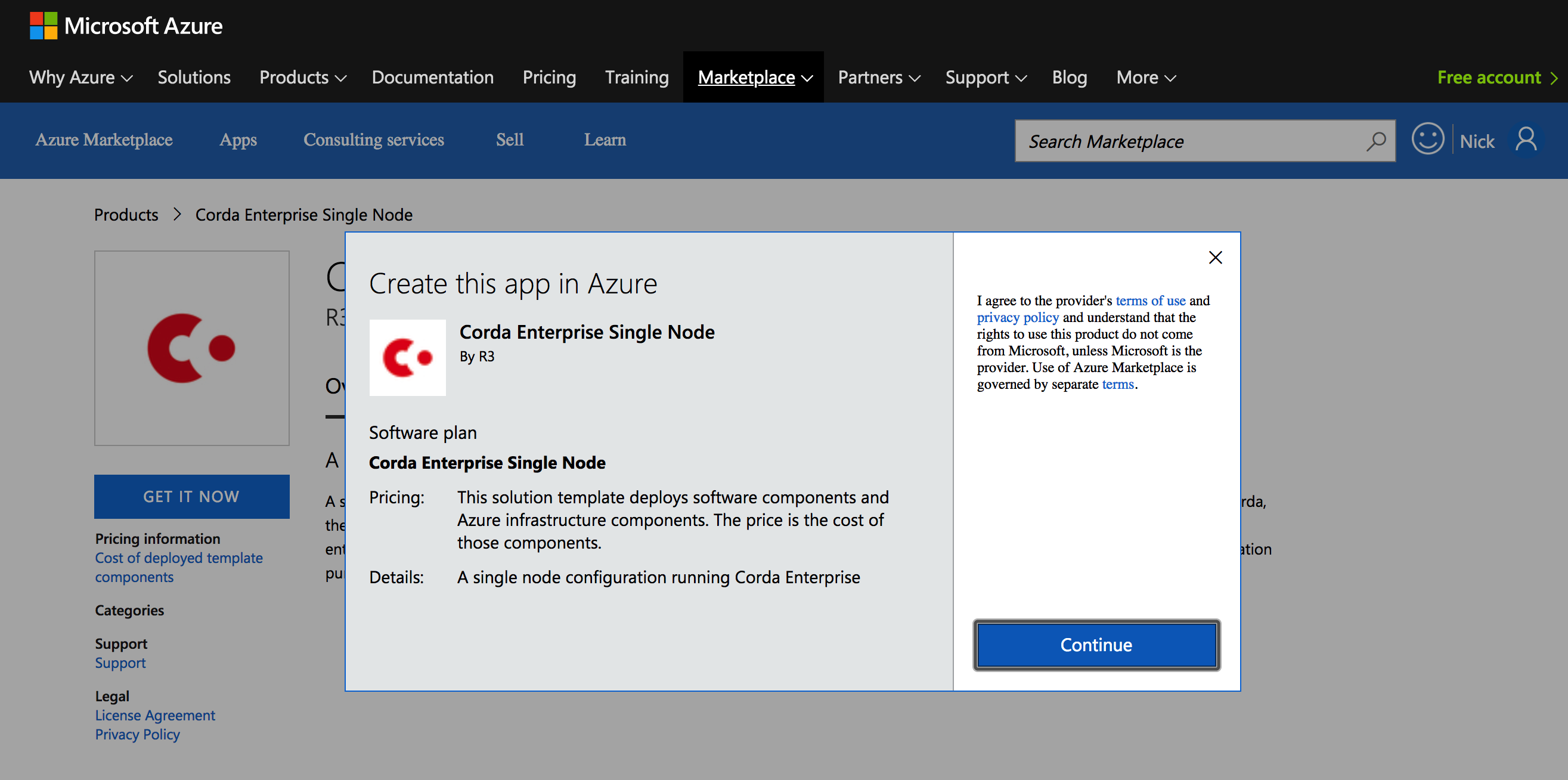Open the Sell tab
This screenshot has height=780, width=1568.
coord(510,140)
